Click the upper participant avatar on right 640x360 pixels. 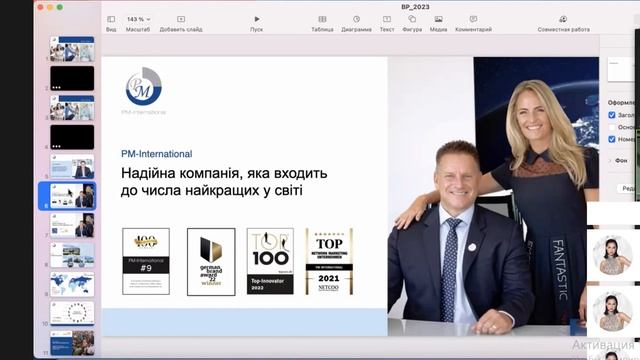click(612, 255)
